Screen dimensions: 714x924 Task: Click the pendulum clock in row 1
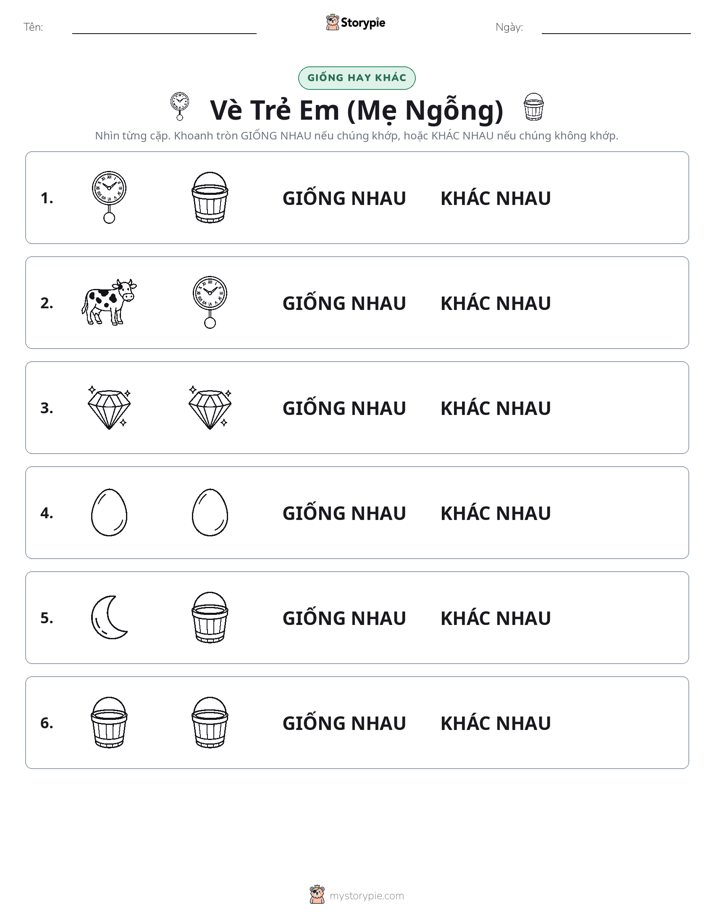pos(109,197)
